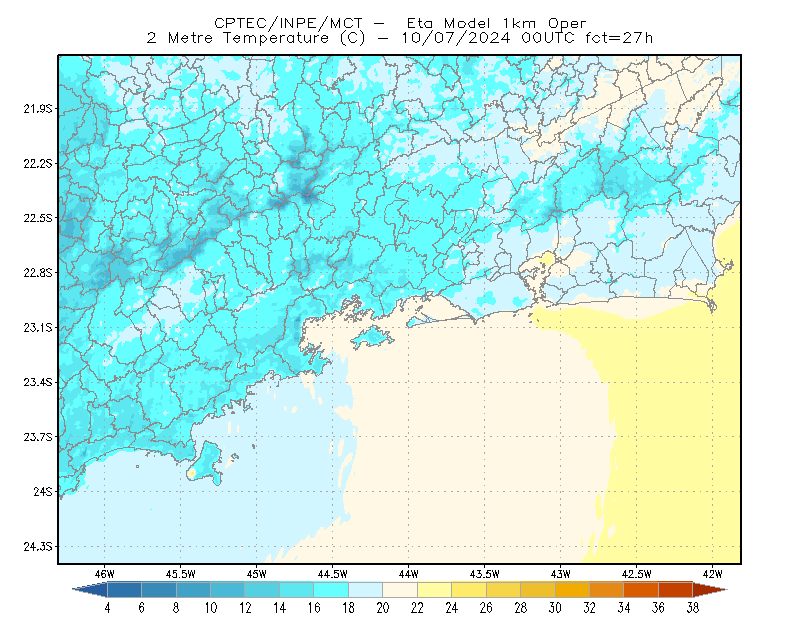Click the 24S latitude axis label
The width and height of the screenshot is (800, 618).
[x=43, y=492]
